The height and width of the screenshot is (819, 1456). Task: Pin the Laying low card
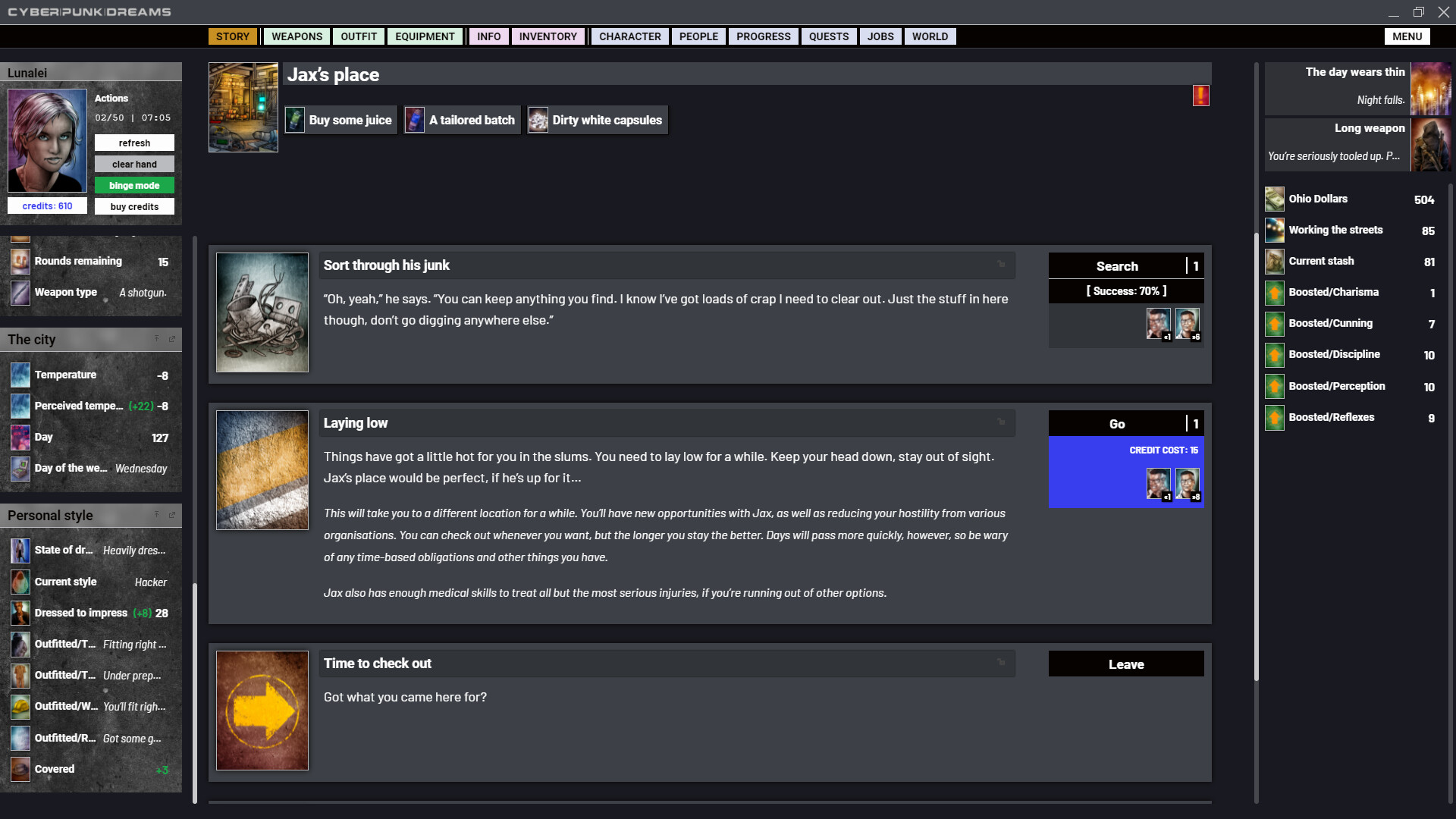(x=1001, y=422)
